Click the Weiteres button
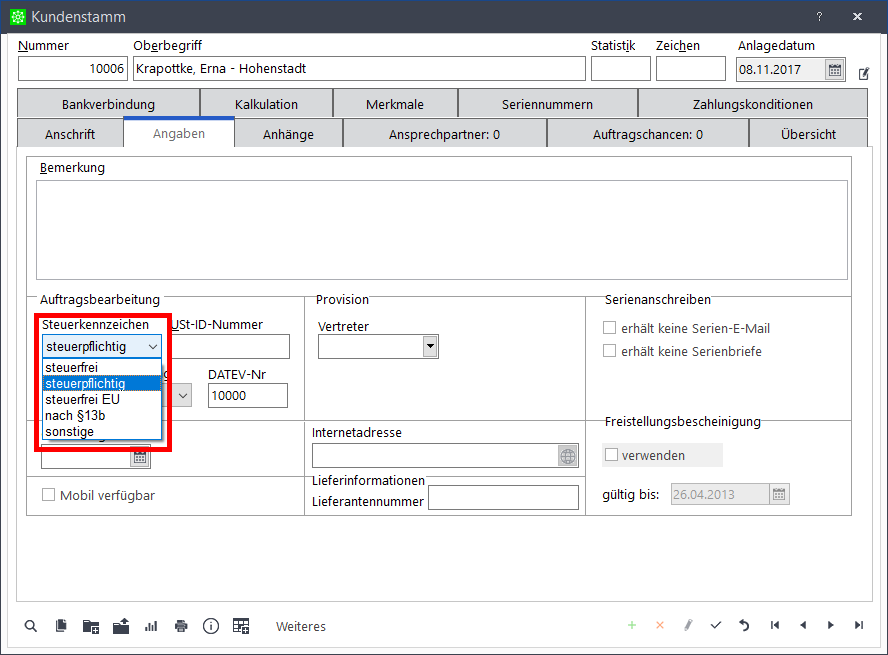This screenshot has width=888, height=655. [x=301, y=626]
